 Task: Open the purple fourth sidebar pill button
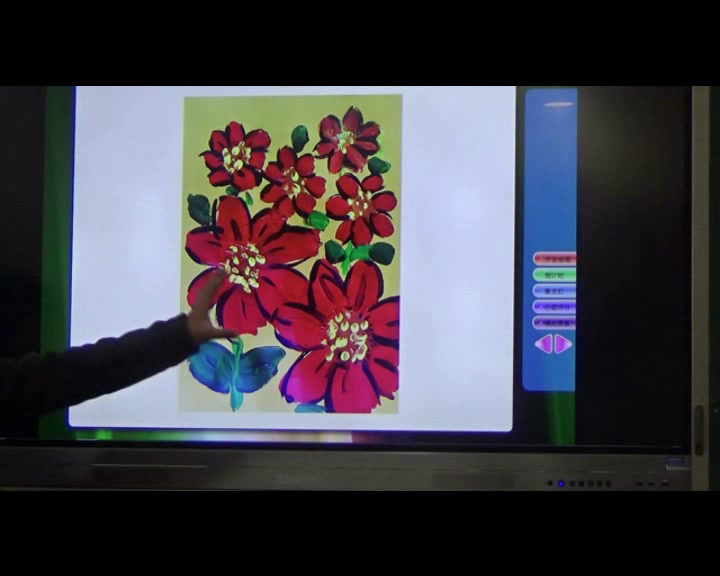click(555, 307)
